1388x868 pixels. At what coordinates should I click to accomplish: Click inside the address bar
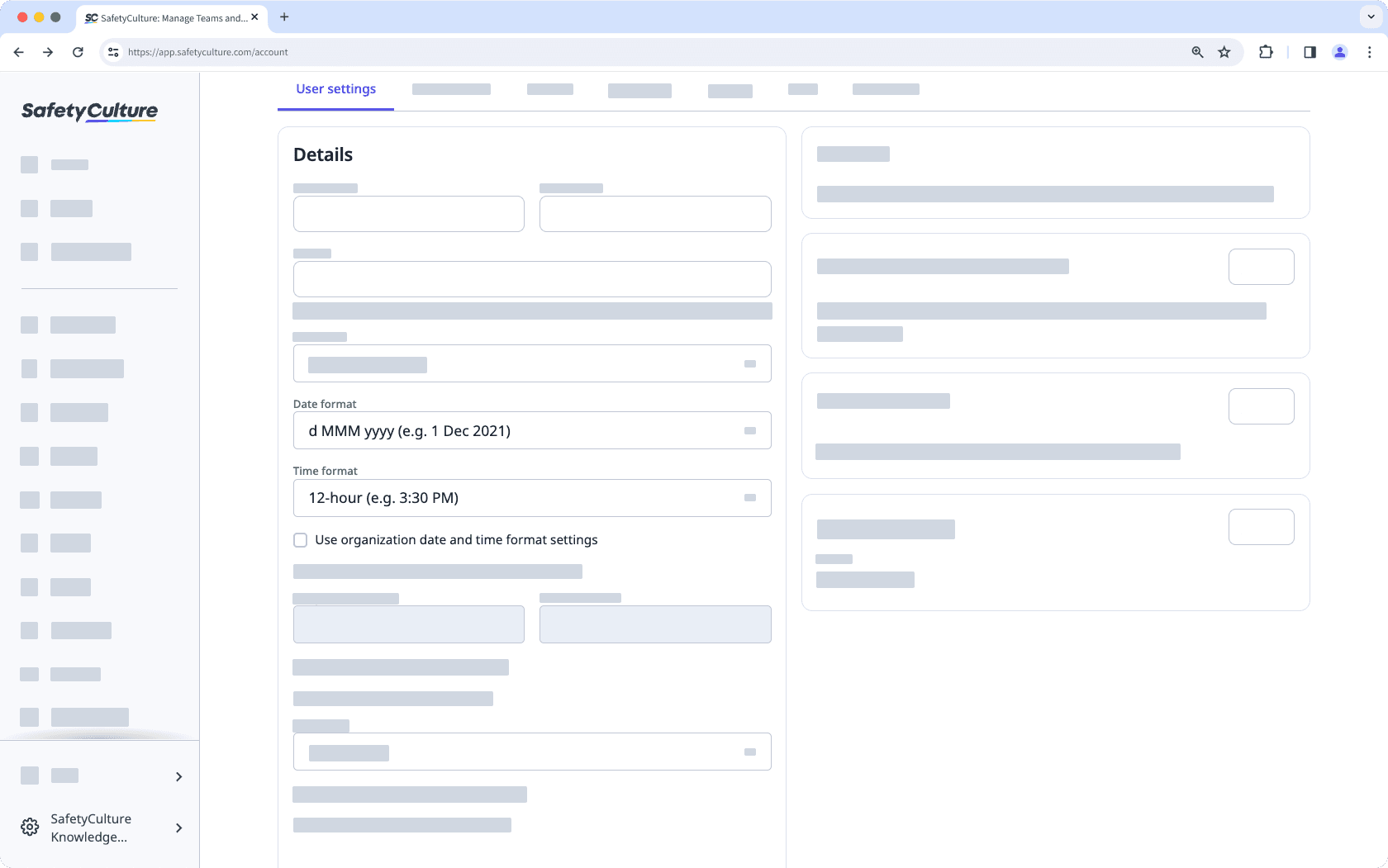pyautogui.click(x=496, y=51)
